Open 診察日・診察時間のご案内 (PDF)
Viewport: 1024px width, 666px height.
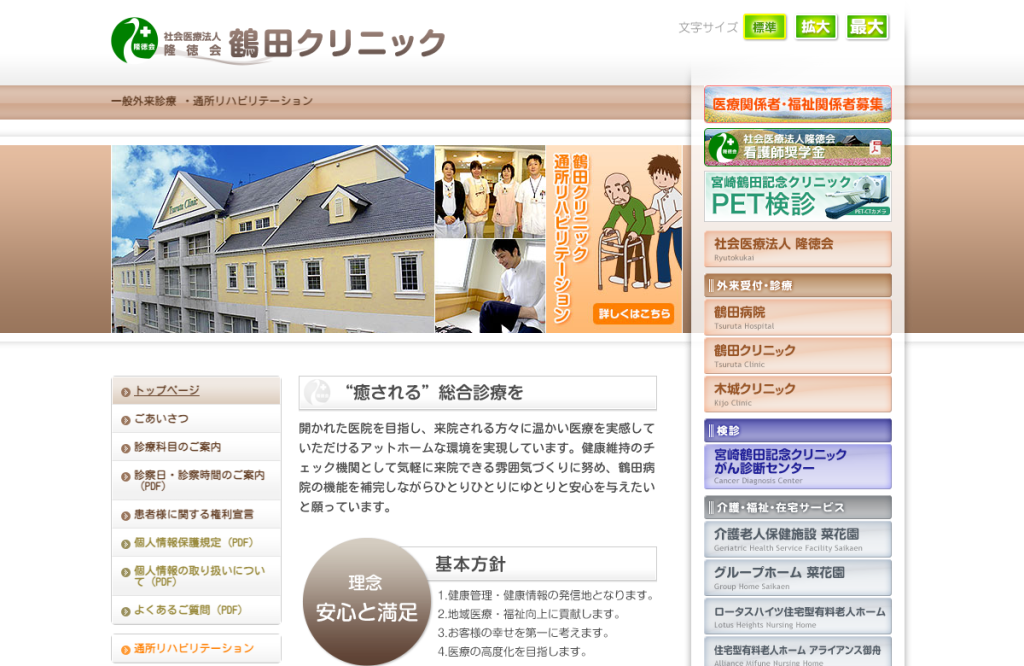tap(197, 481)
